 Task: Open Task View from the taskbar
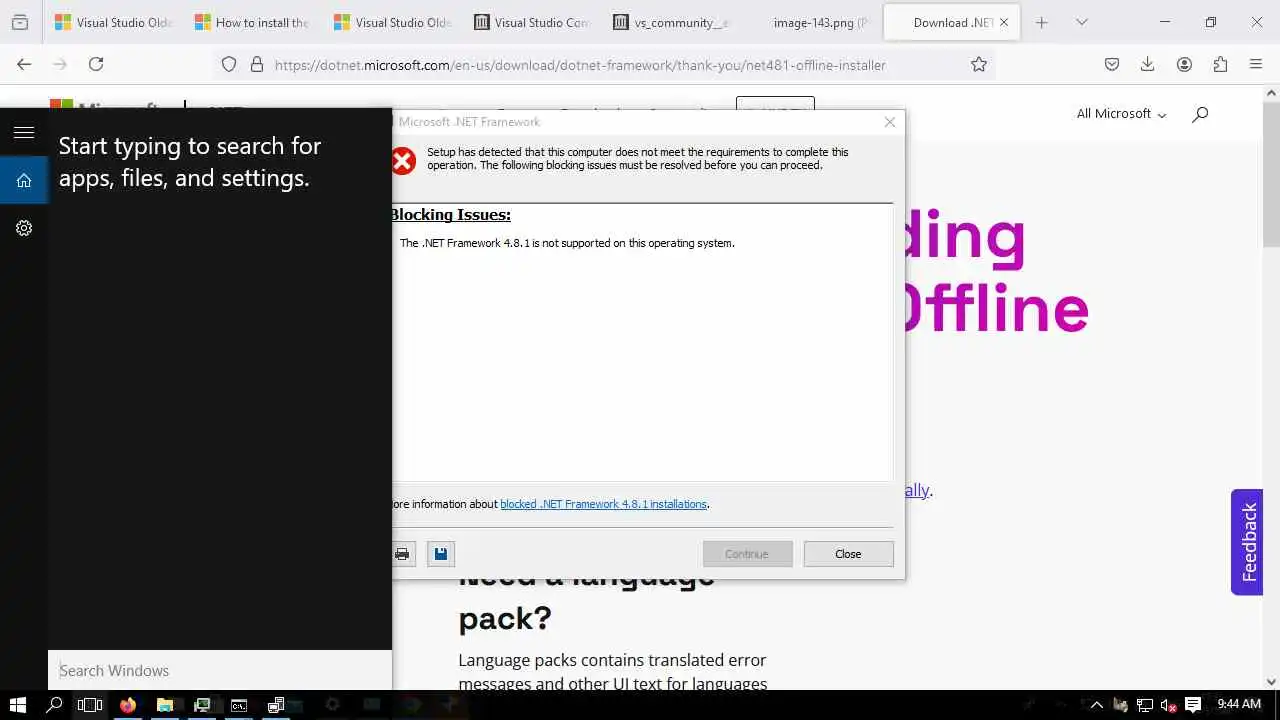(x=90, y=705)
